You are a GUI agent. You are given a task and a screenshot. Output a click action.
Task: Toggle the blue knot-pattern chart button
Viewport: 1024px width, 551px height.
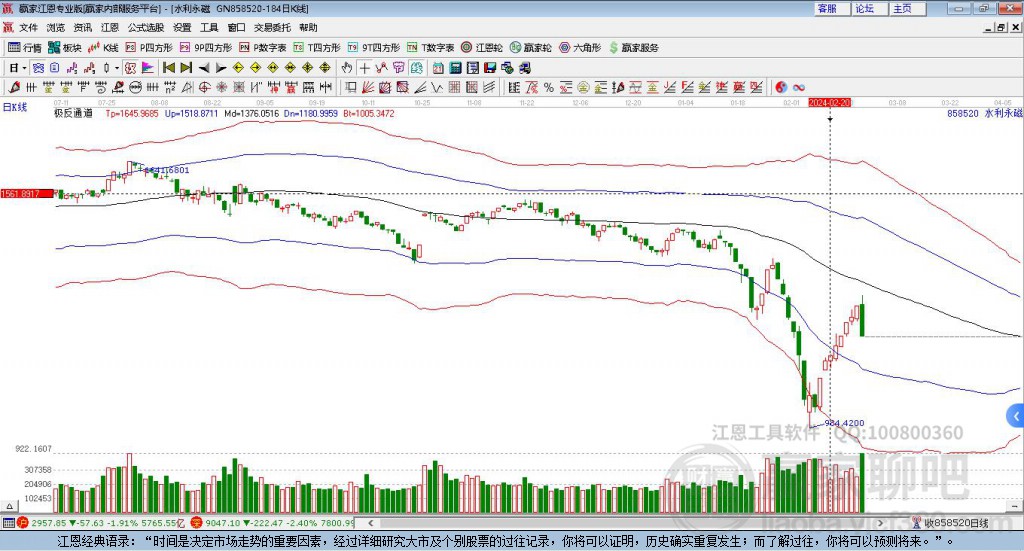pos(38,68)
